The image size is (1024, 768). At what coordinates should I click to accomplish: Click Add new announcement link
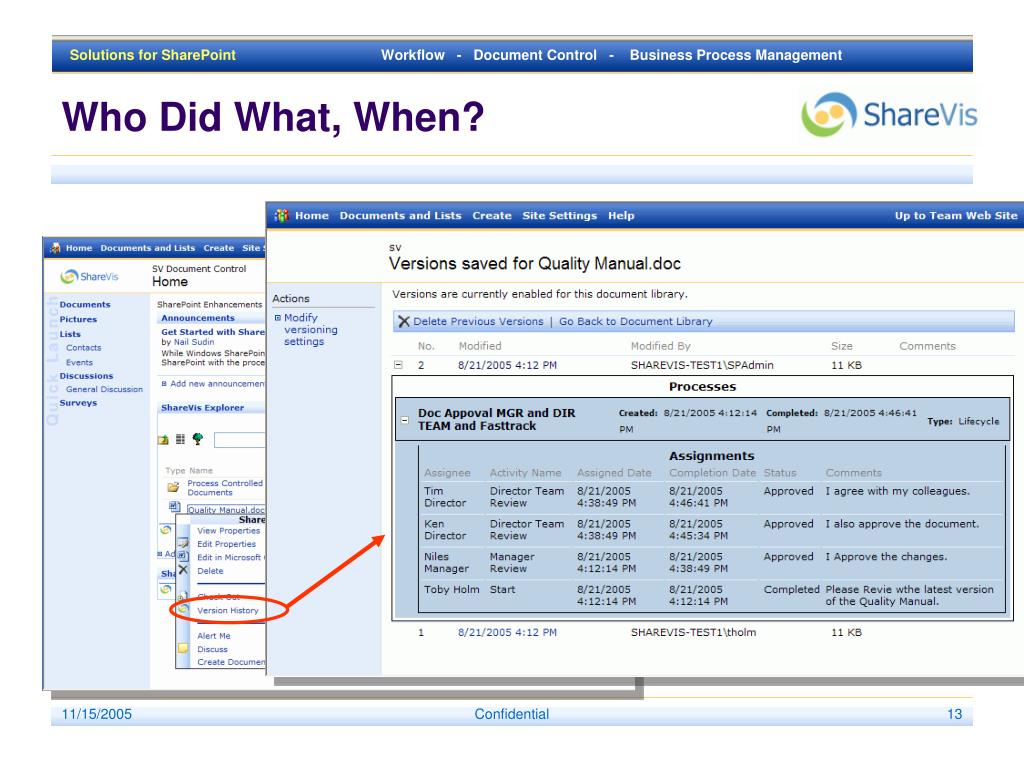(217, 383)
